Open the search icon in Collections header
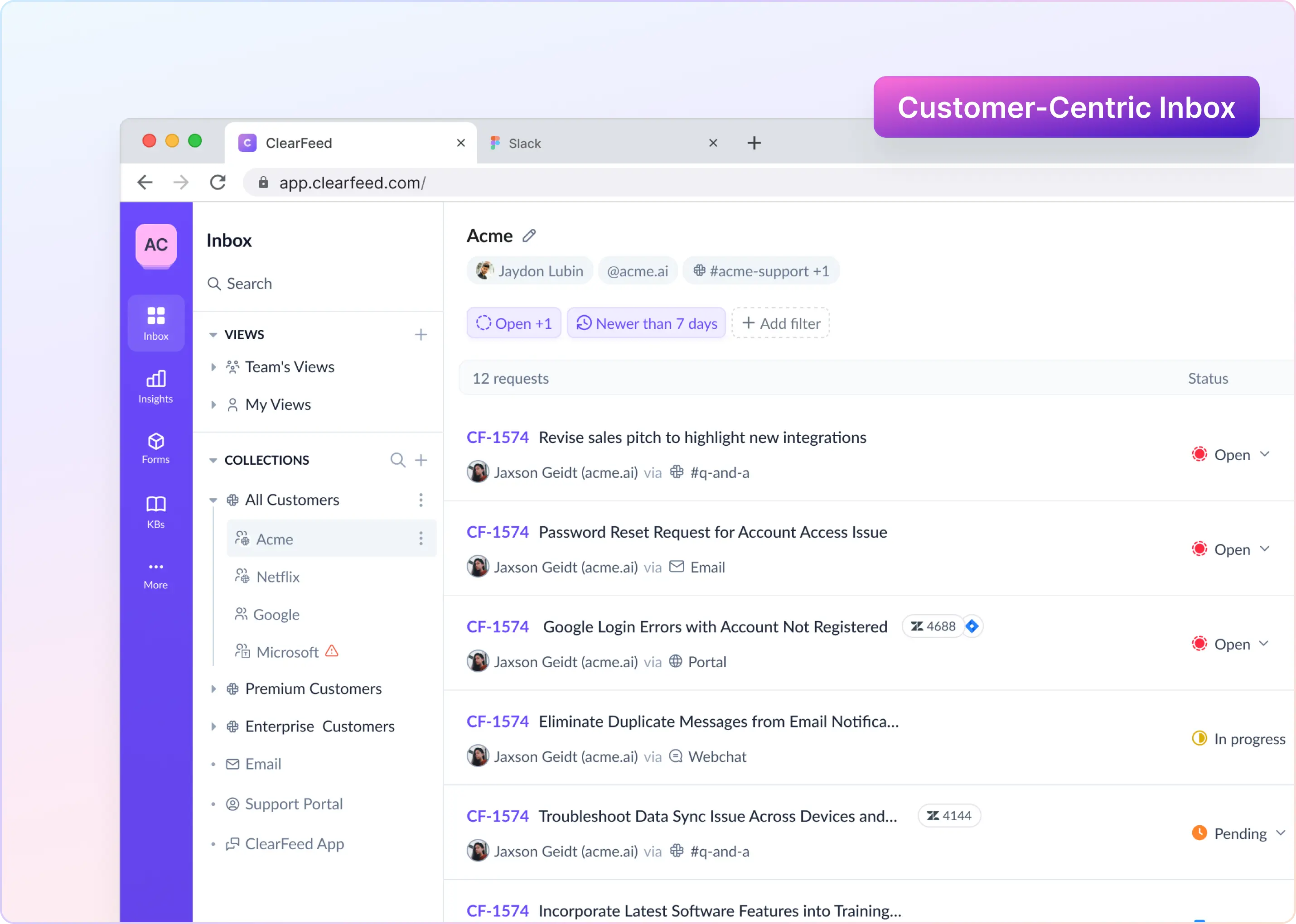 click(x=397, y=460)
